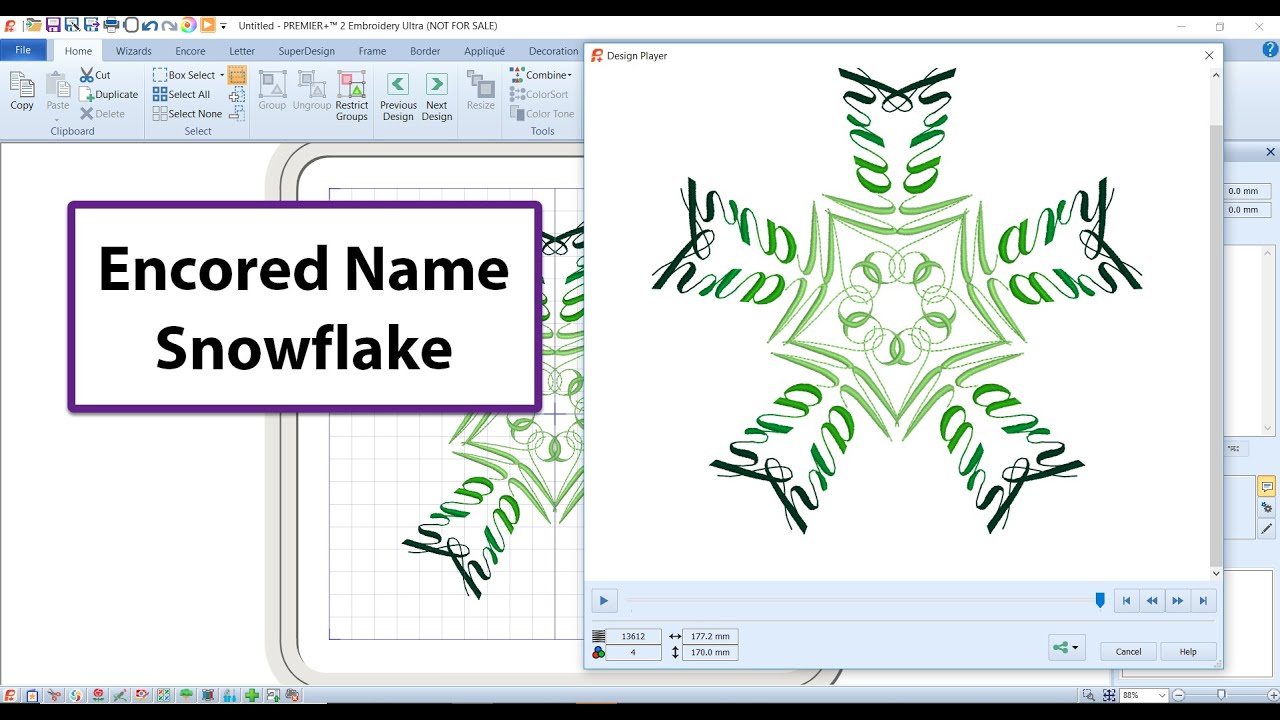
Task: Click the width field 177.2 mm
Action: [710, 636]
